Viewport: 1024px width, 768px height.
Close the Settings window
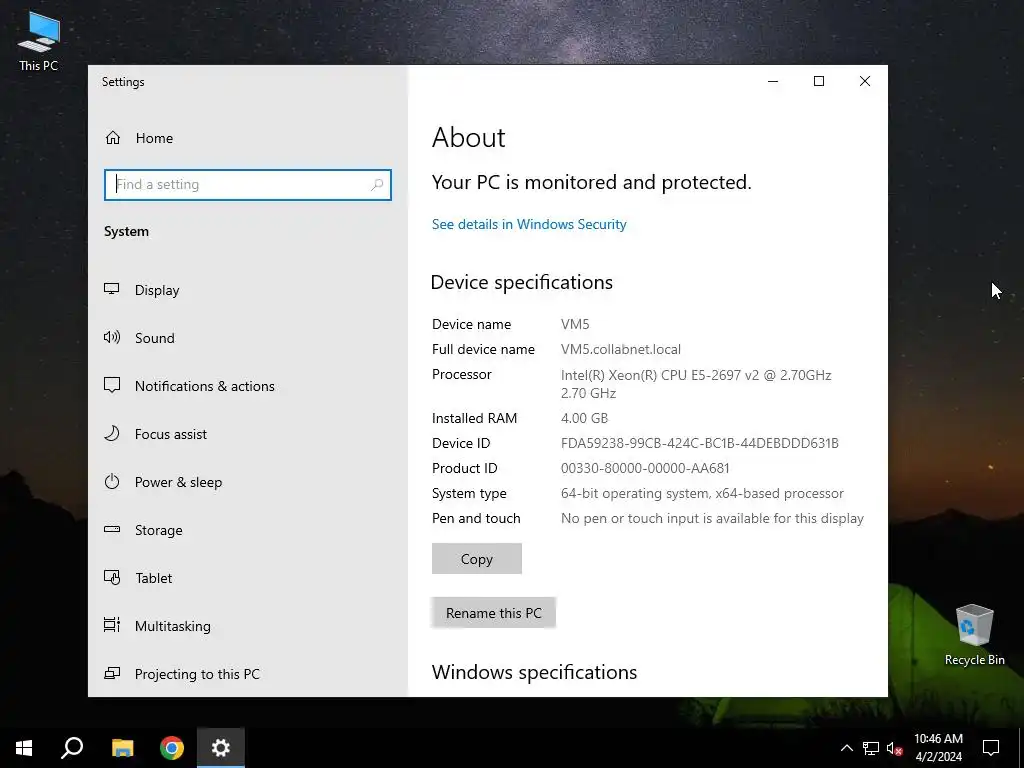coord(865,81)
